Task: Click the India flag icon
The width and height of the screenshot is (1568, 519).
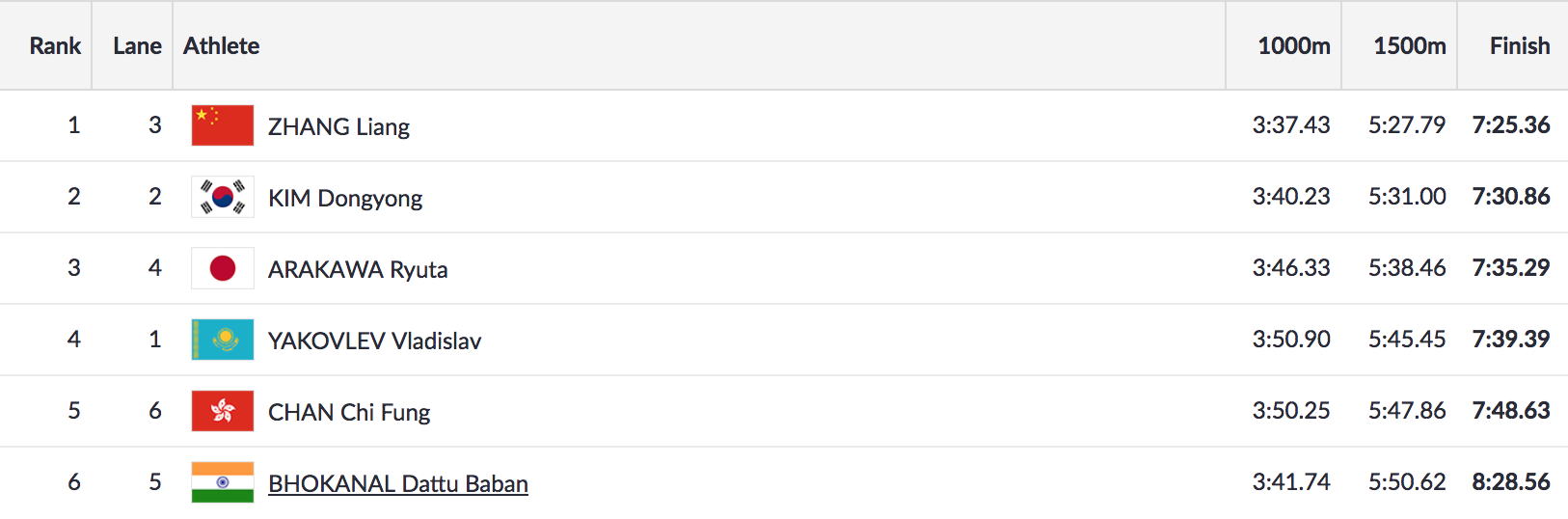Action: pyautogui.click(x=223, y=482)
